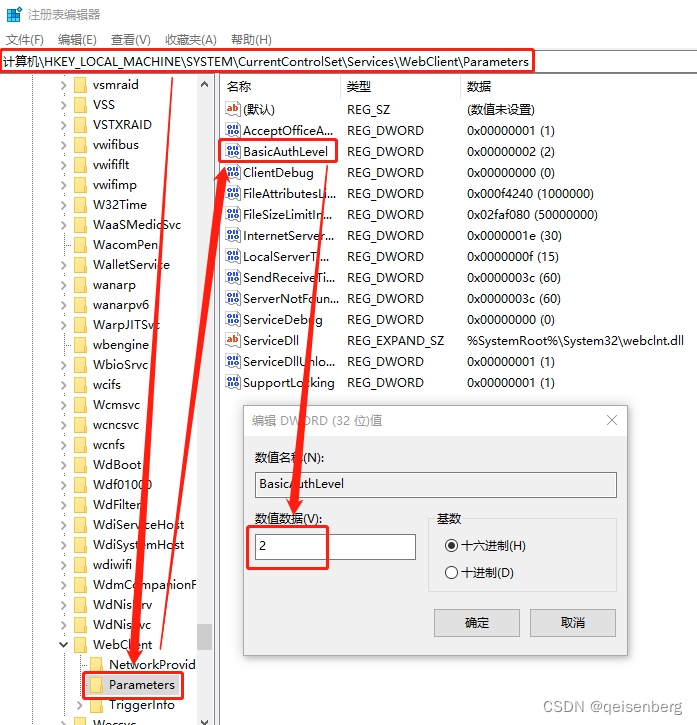The width and height of the screenshot is (697, 725).
Task: Select the SendReceiveTi... DWORD icon
Action: tap(233, 277)
